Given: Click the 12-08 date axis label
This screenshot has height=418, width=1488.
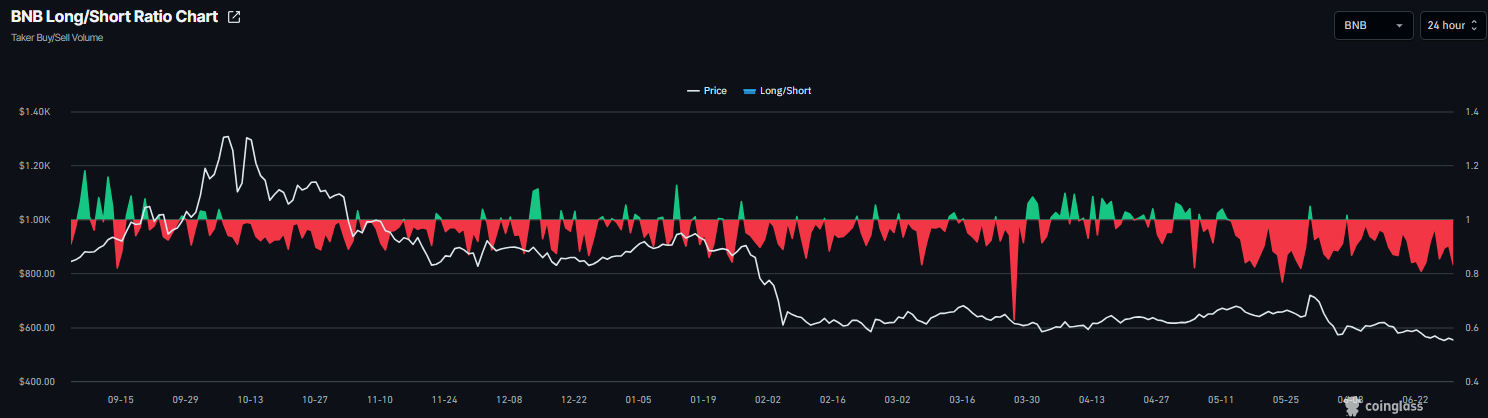Looking at the screenshot, I should (509, 399).
